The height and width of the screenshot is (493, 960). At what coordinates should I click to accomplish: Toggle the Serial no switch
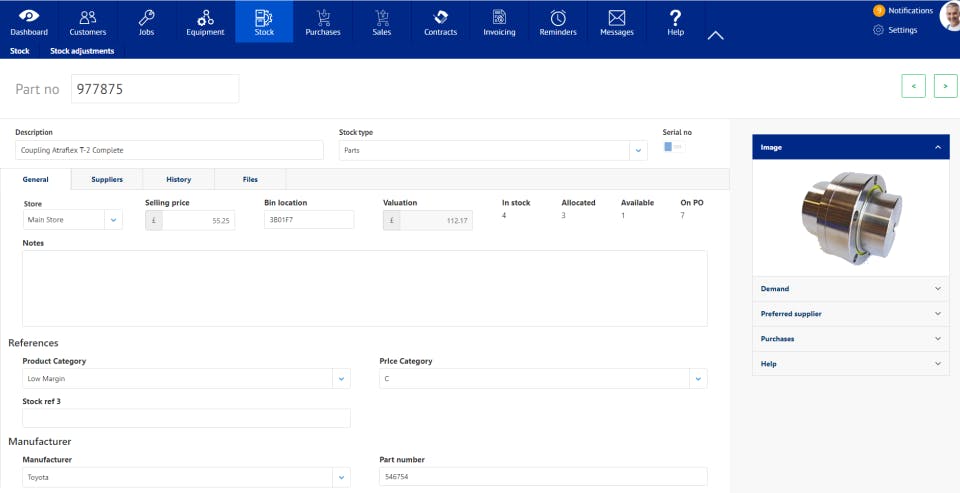(x=673, y=147)
